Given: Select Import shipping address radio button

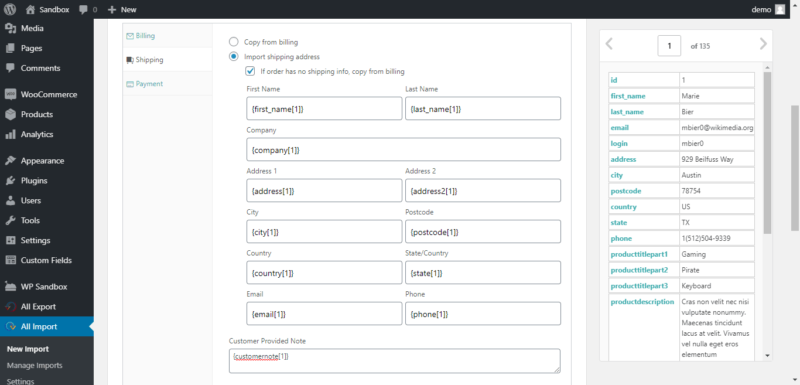Looking at the screenshot, I should pyautogui.click(x=234, y=57).
